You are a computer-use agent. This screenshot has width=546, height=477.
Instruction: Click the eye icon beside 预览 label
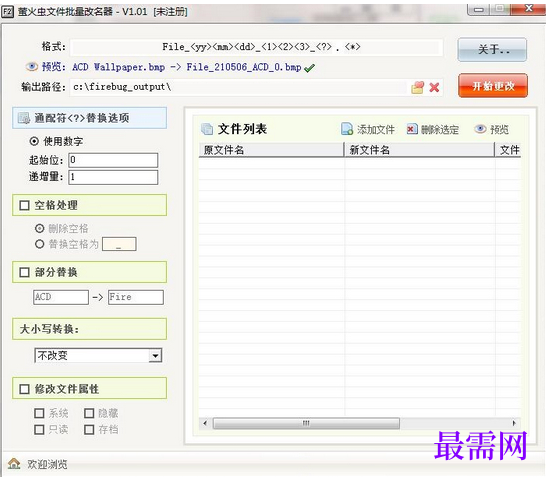click(x=32, y=67)
